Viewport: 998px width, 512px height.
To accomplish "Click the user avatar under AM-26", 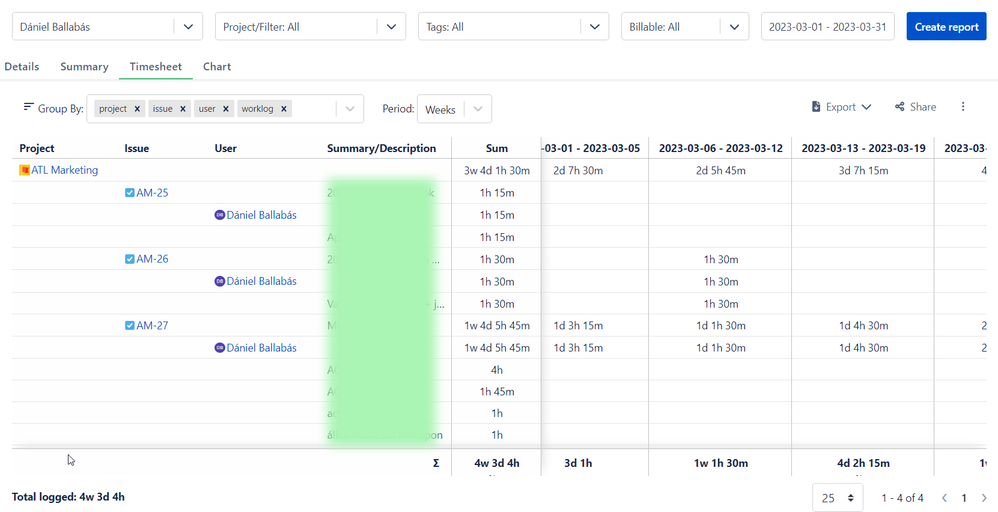I will [x=220, y=281].
